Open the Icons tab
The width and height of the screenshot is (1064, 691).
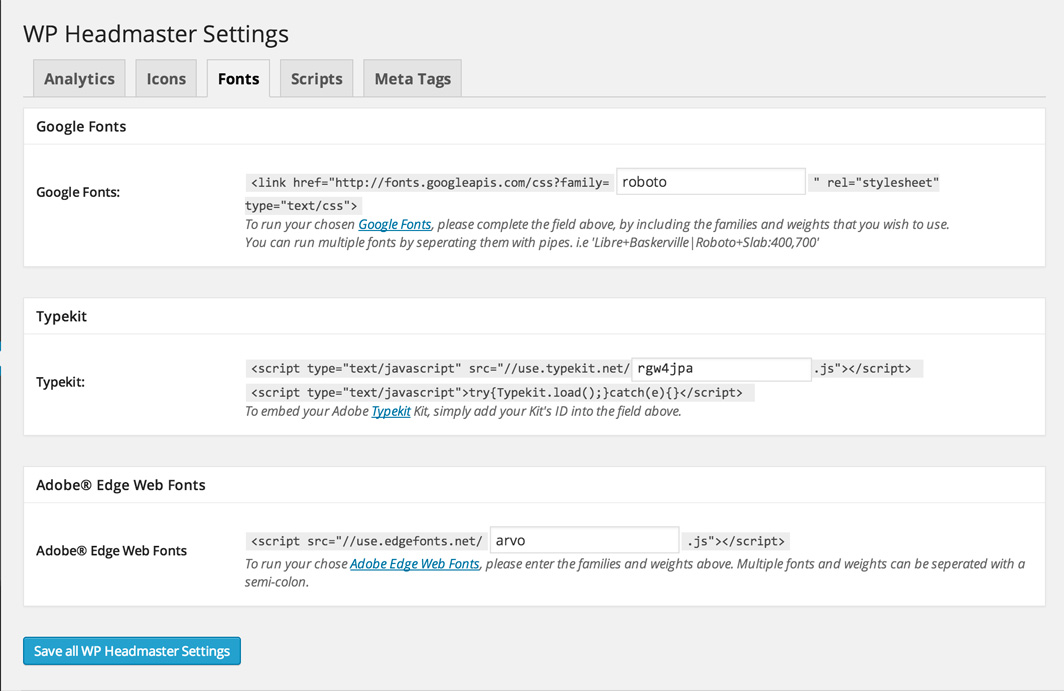point(166,79)
